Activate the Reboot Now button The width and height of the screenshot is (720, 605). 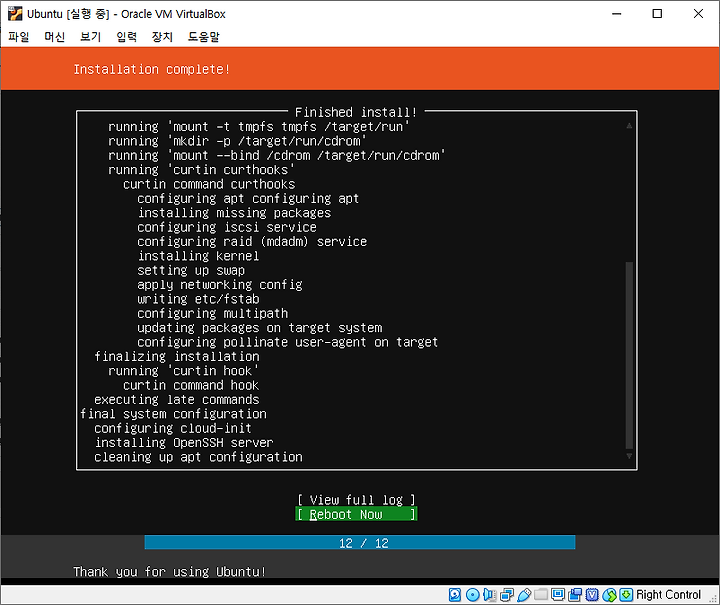[x=356, y=514]
